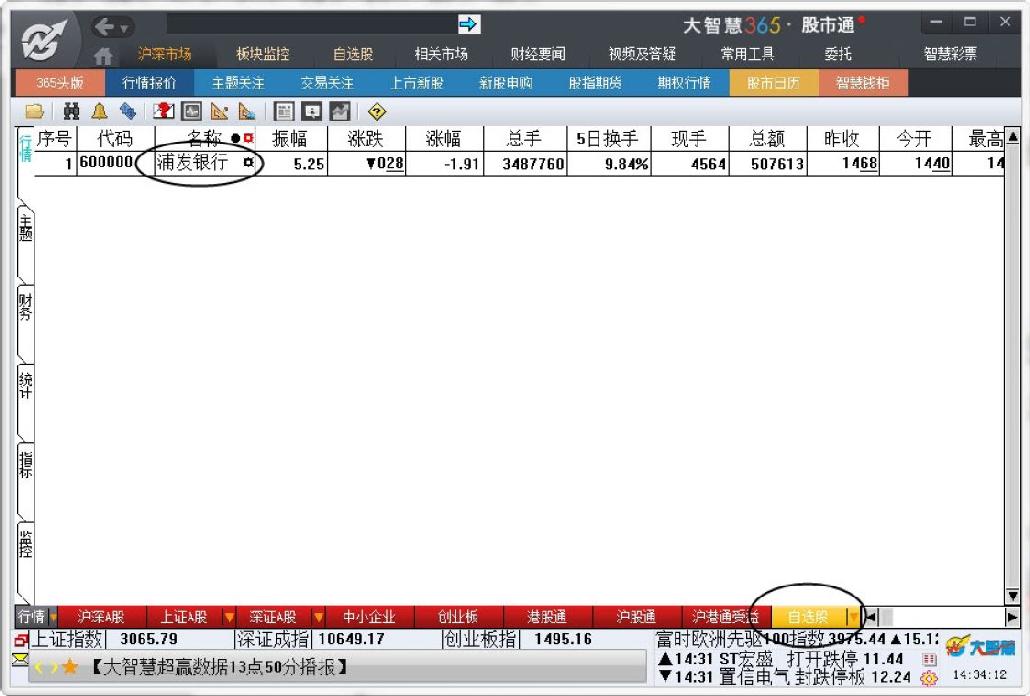
Task: Switch to the 股市日历 tab
Action: coord(774,83)
